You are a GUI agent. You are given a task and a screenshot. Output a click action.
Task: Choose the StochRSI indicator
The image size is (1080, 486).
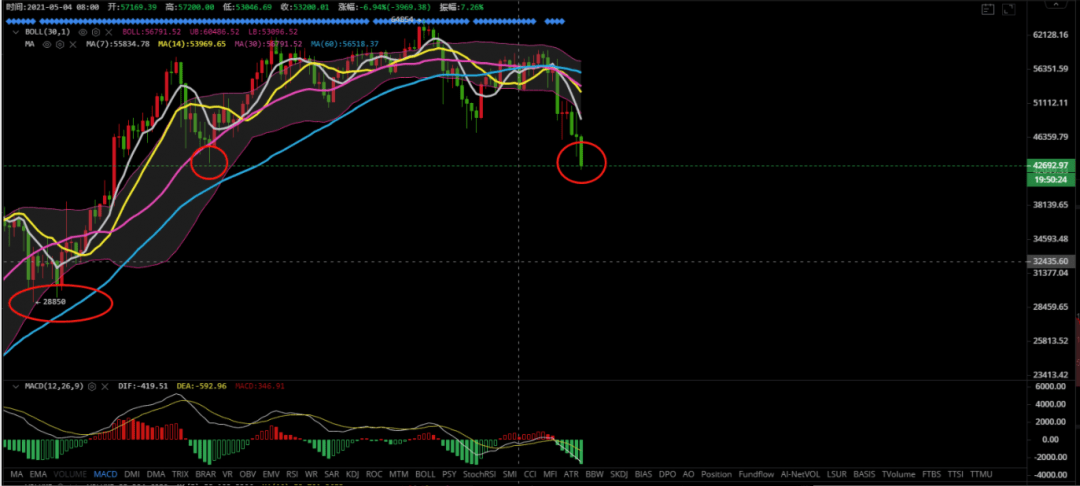pyautogui.click(x=480, y=474)
